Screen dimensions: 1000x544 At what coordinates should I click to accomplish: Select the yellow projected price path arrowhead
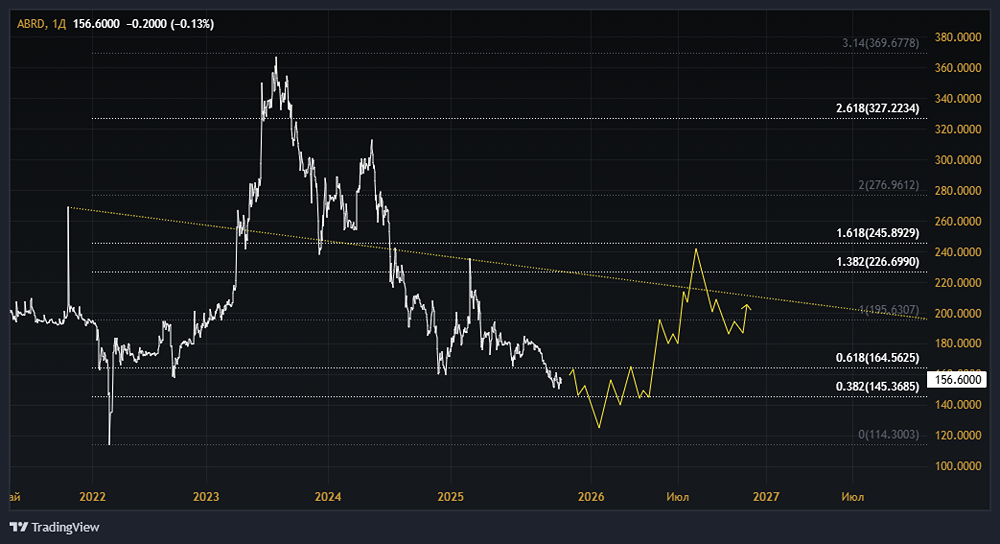[747, 307]
